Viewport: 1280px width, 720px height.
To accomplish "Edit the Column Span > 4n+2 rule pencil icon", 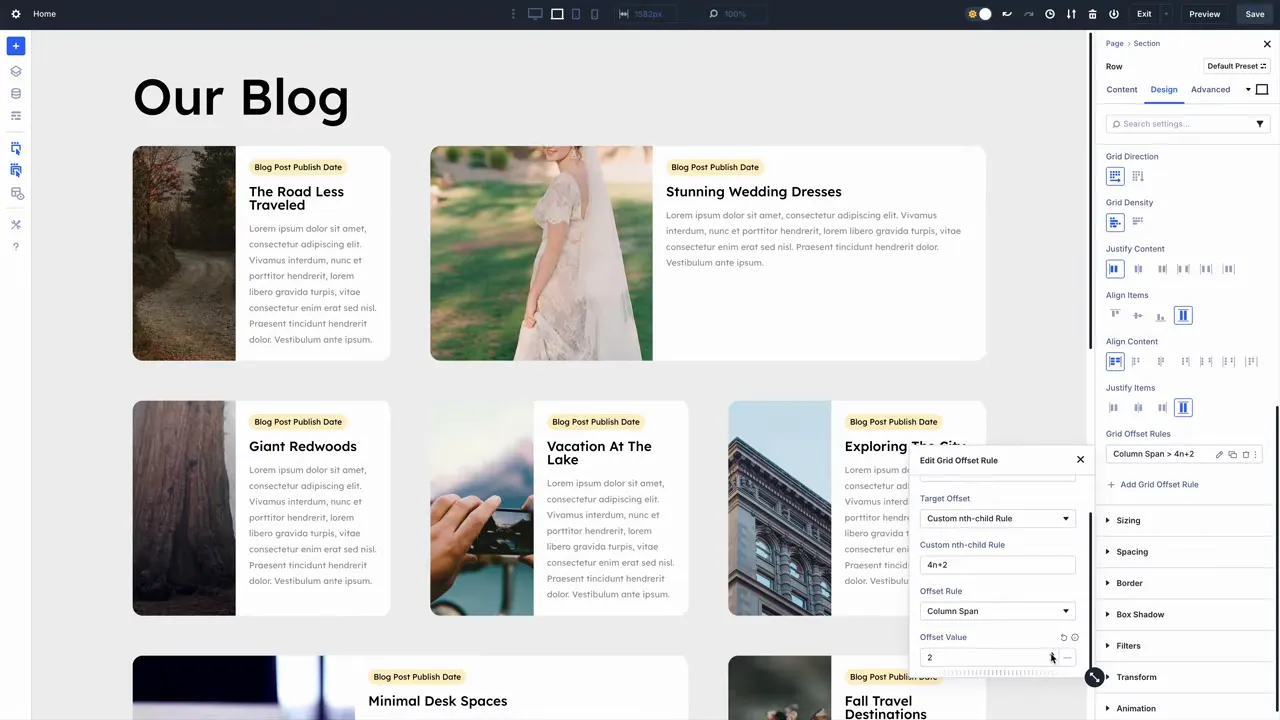I will coord(1219,454).
